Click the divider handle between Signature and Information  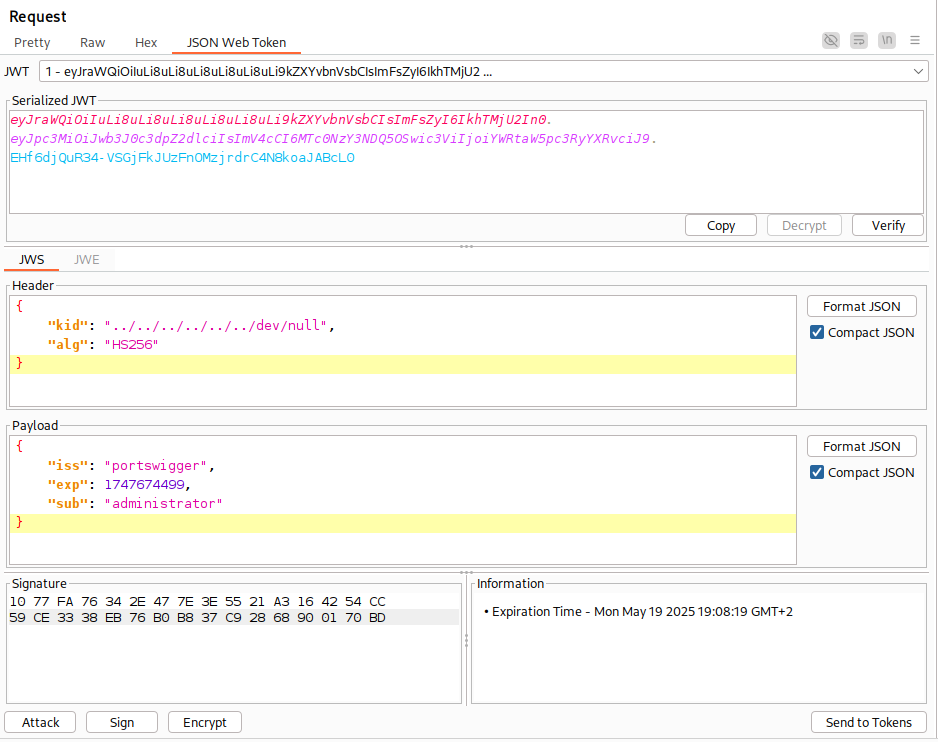(x=467, y=640)
